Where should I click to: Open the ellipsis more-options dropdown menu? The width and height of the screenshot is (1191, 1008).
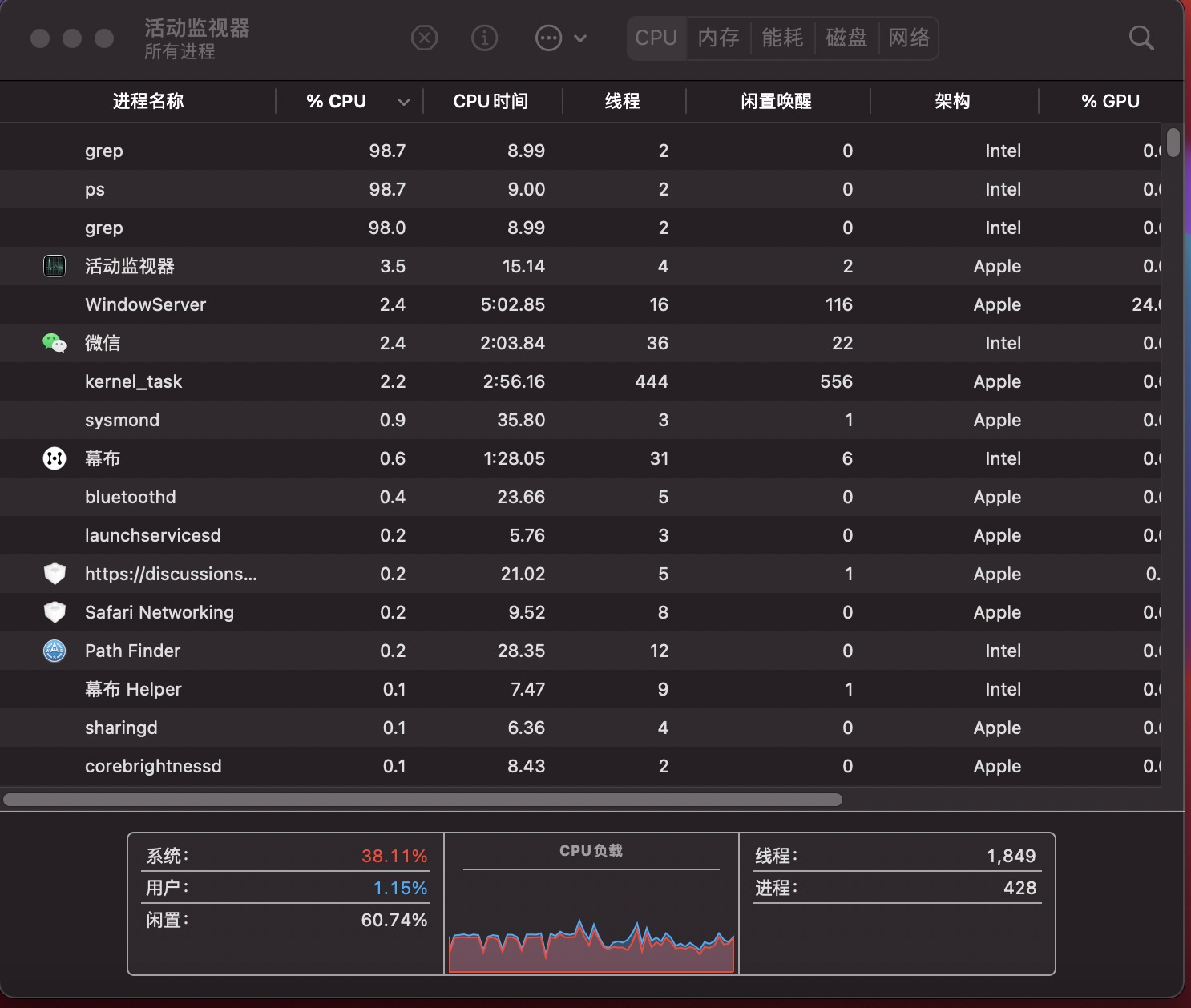click(x=560, y=38)
